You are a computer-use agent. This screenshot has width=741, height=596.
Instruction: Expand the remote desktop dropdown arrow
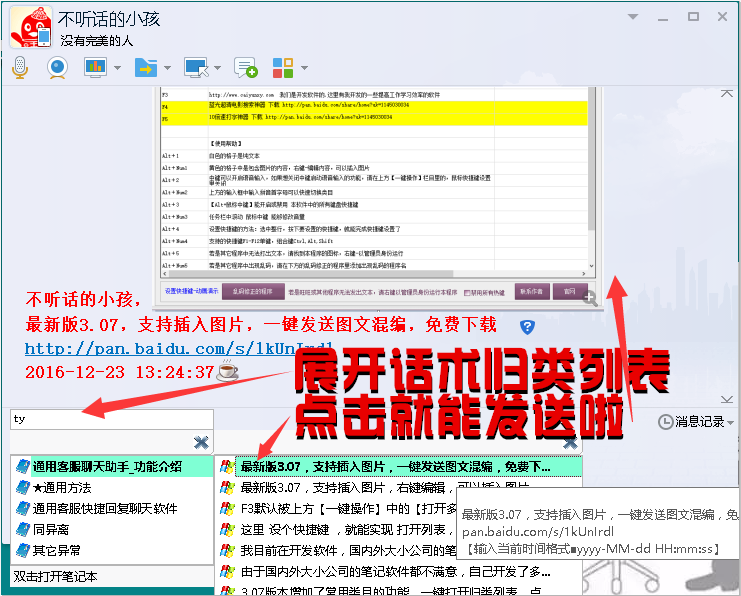[x=217, y=68]
